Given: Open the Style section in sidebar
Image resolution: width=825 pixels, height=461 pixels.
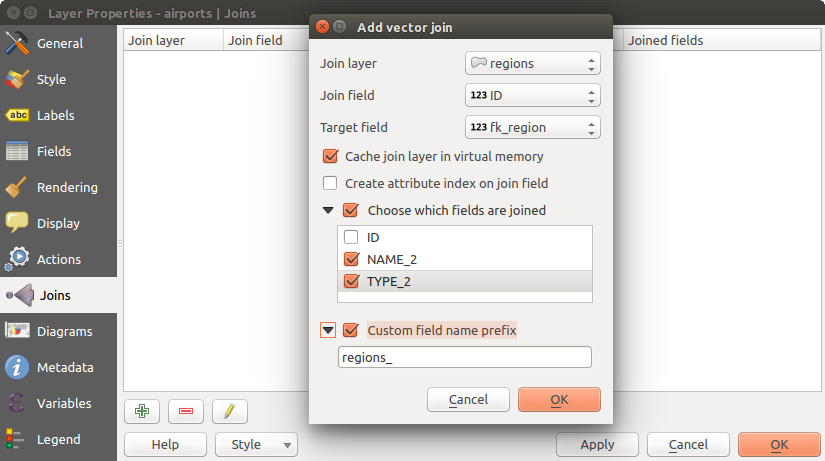Looking at the screenshot, I should (x=51, y=80).
